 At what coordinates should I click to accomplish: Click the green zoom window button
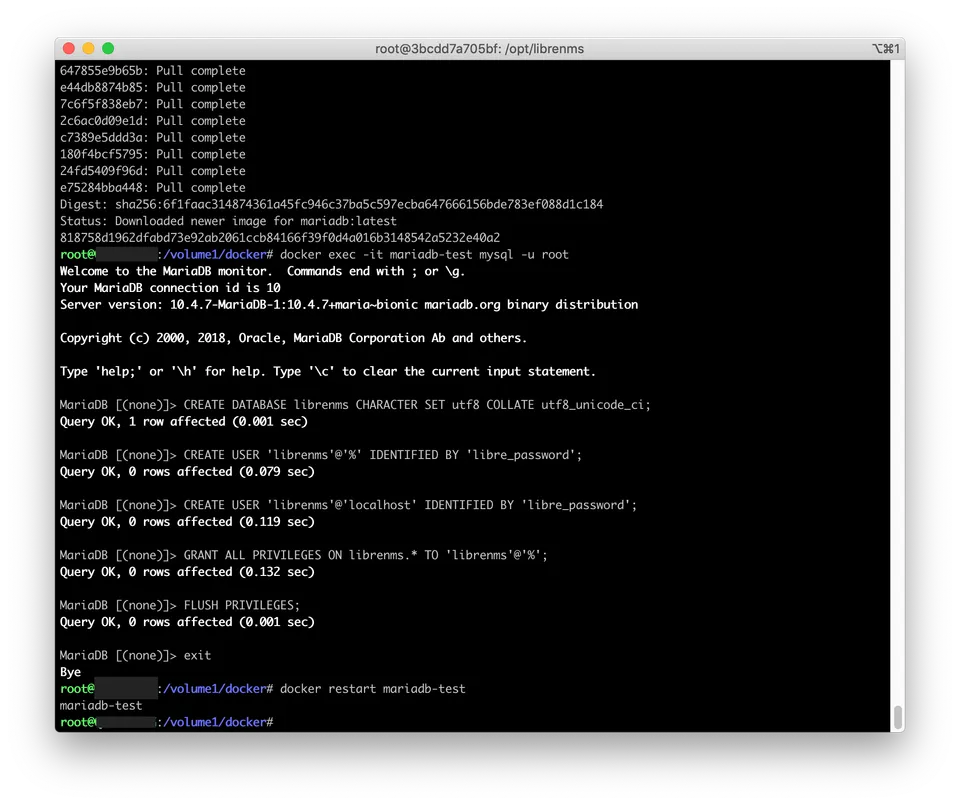108,48
